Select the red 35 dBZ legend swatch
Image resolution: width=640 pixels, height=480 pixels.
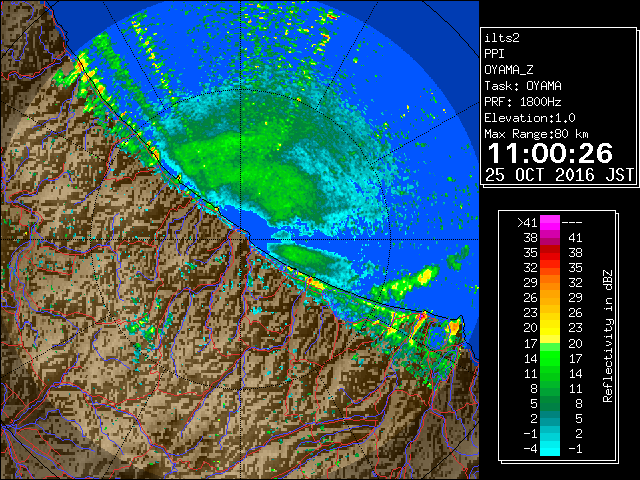click(x=550, y=253)
